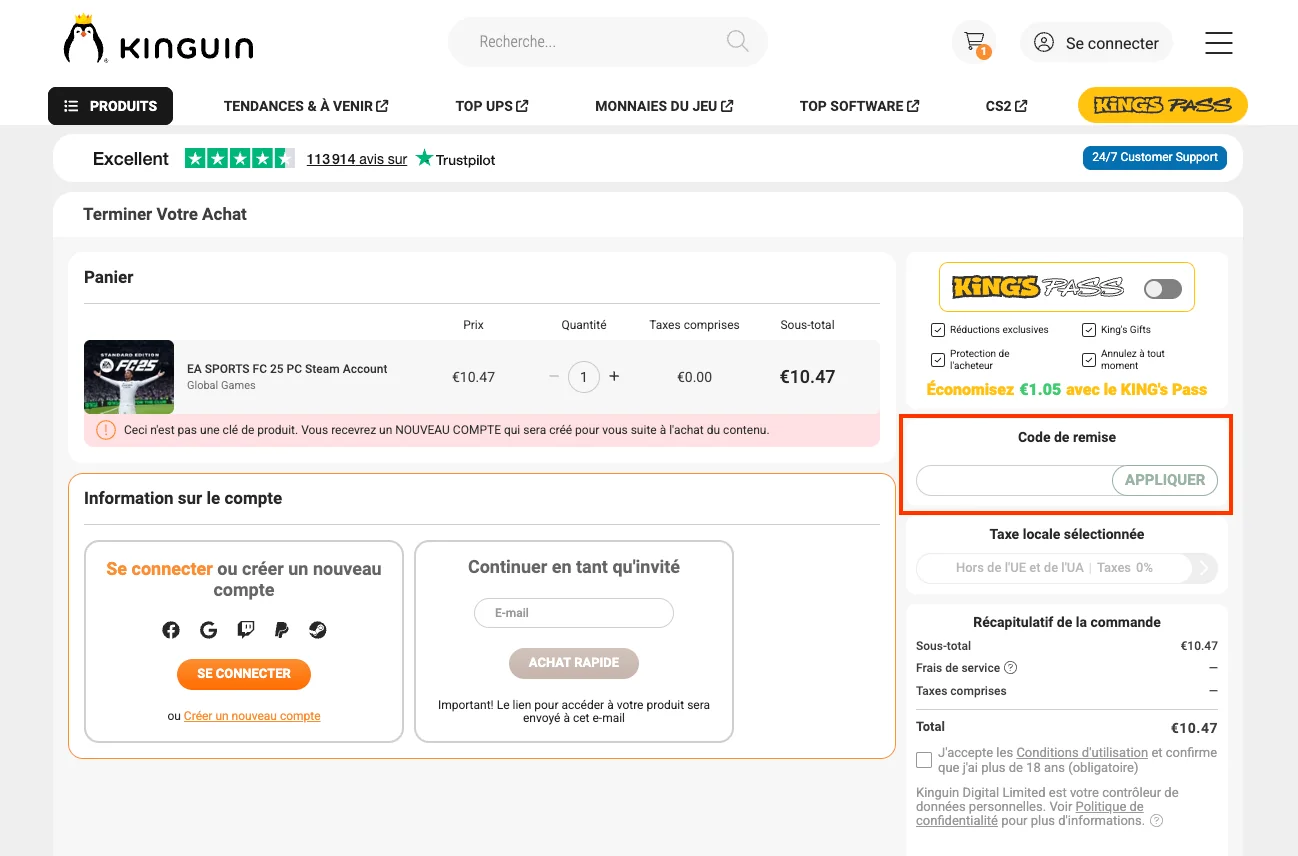Open the Créer un nouveau compte link
This screenshot has height=856, width=1298.
point(252,716)
